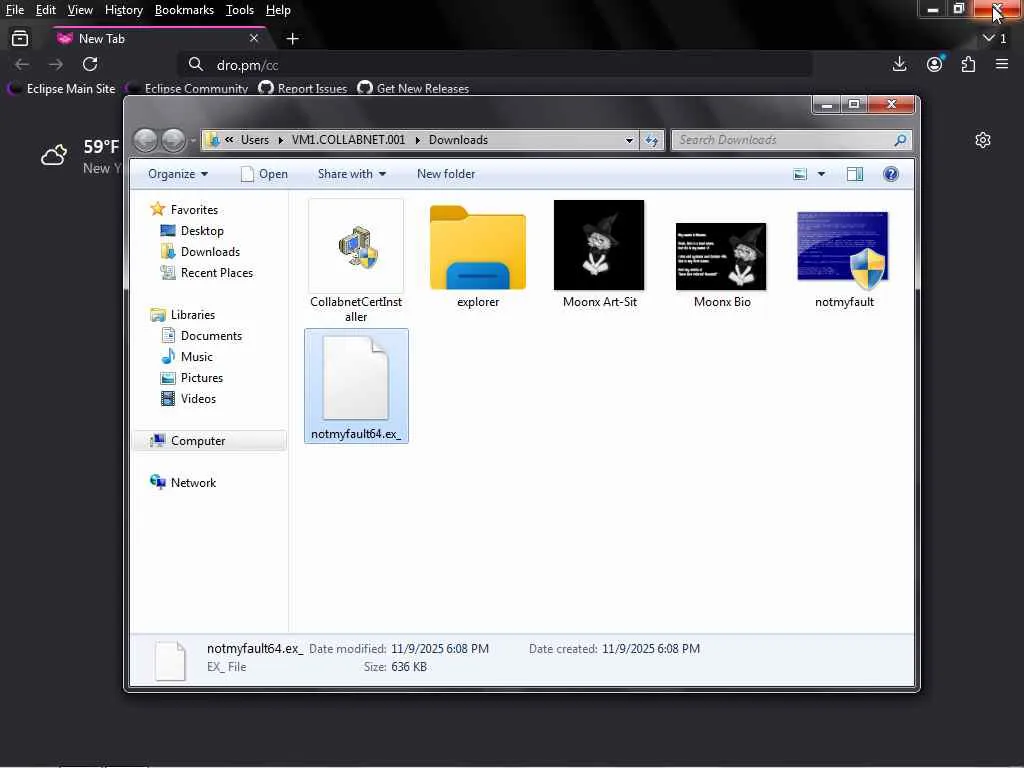Select Libraries in navigation pane

pyautogui.click(x=183, y=315)
